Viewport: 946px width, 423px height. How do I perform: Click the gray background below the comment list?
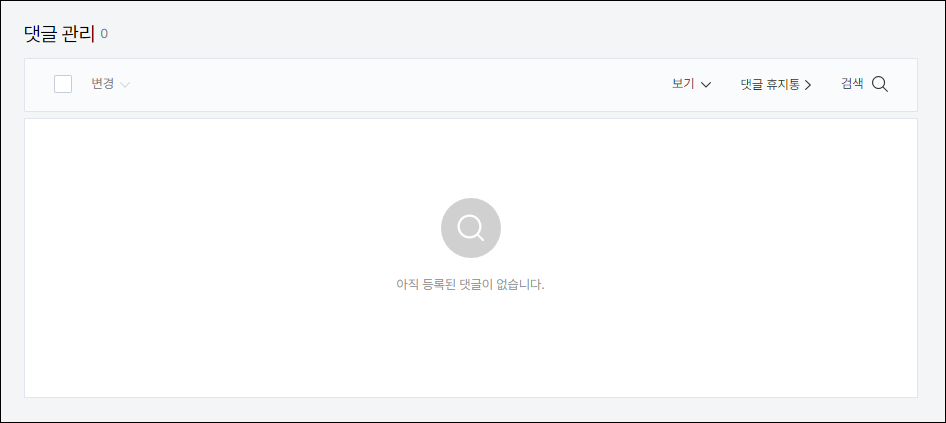tap(471, 410)
